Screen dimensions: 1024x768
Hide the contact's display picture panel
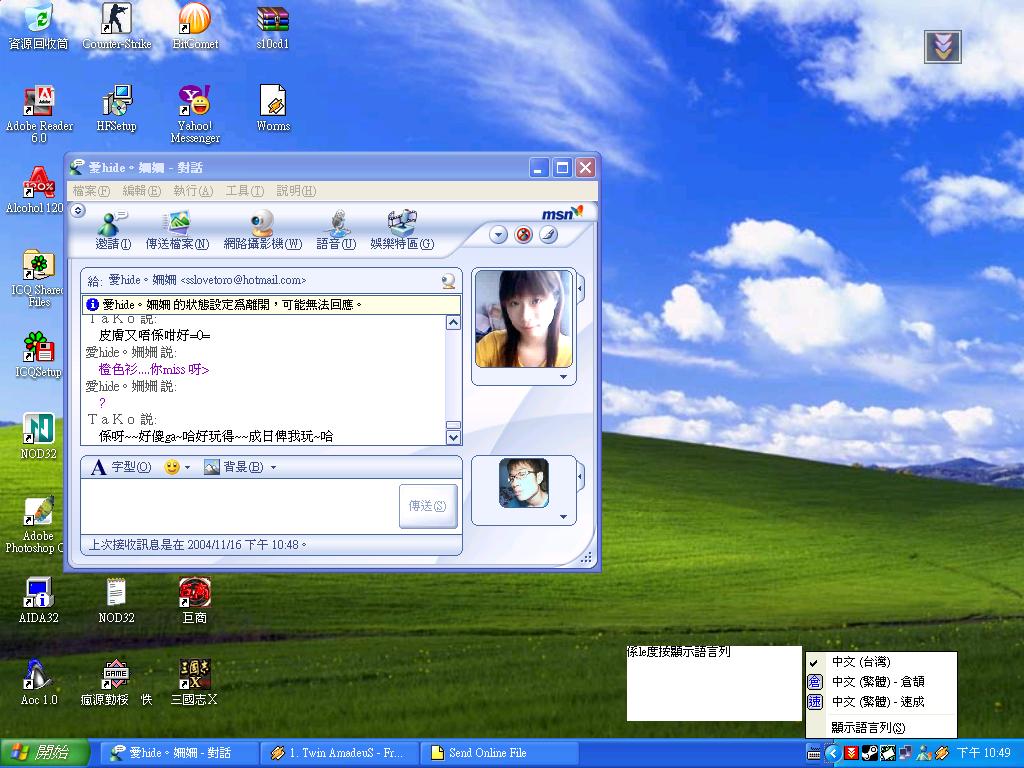click(x=581, y=287)
